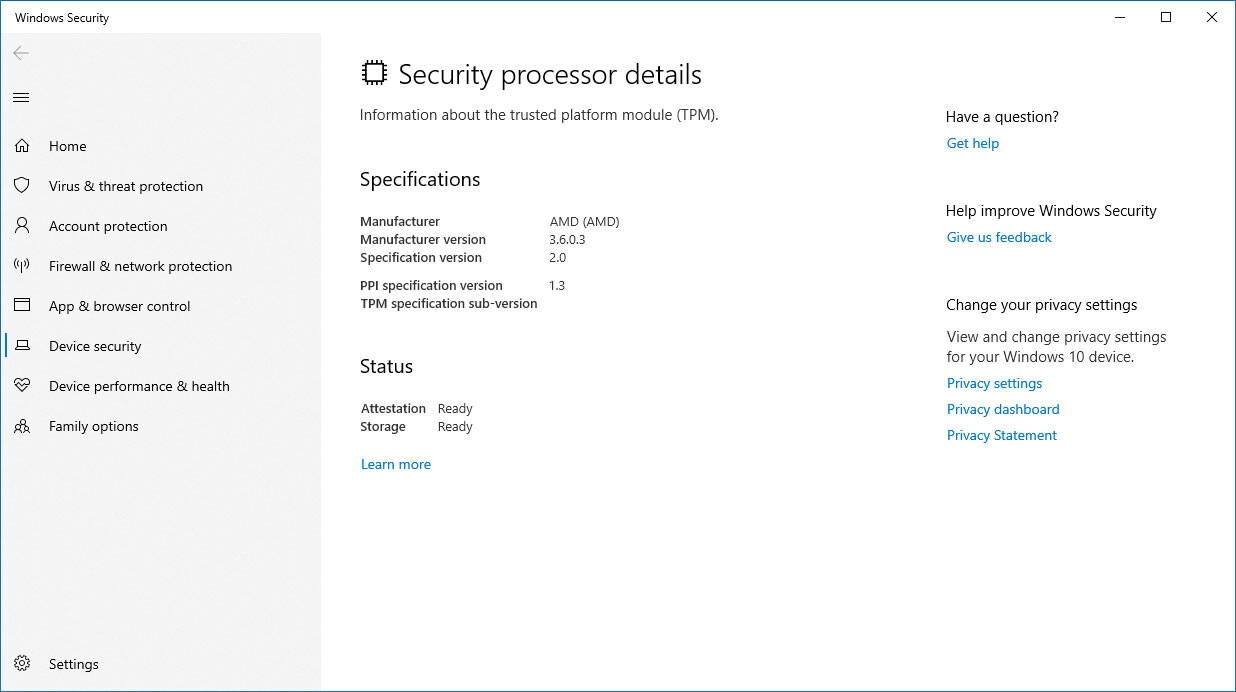Viewport: 1236px width, 692px height.
Task: Click Give us feedback link
Action: [999, 237]
